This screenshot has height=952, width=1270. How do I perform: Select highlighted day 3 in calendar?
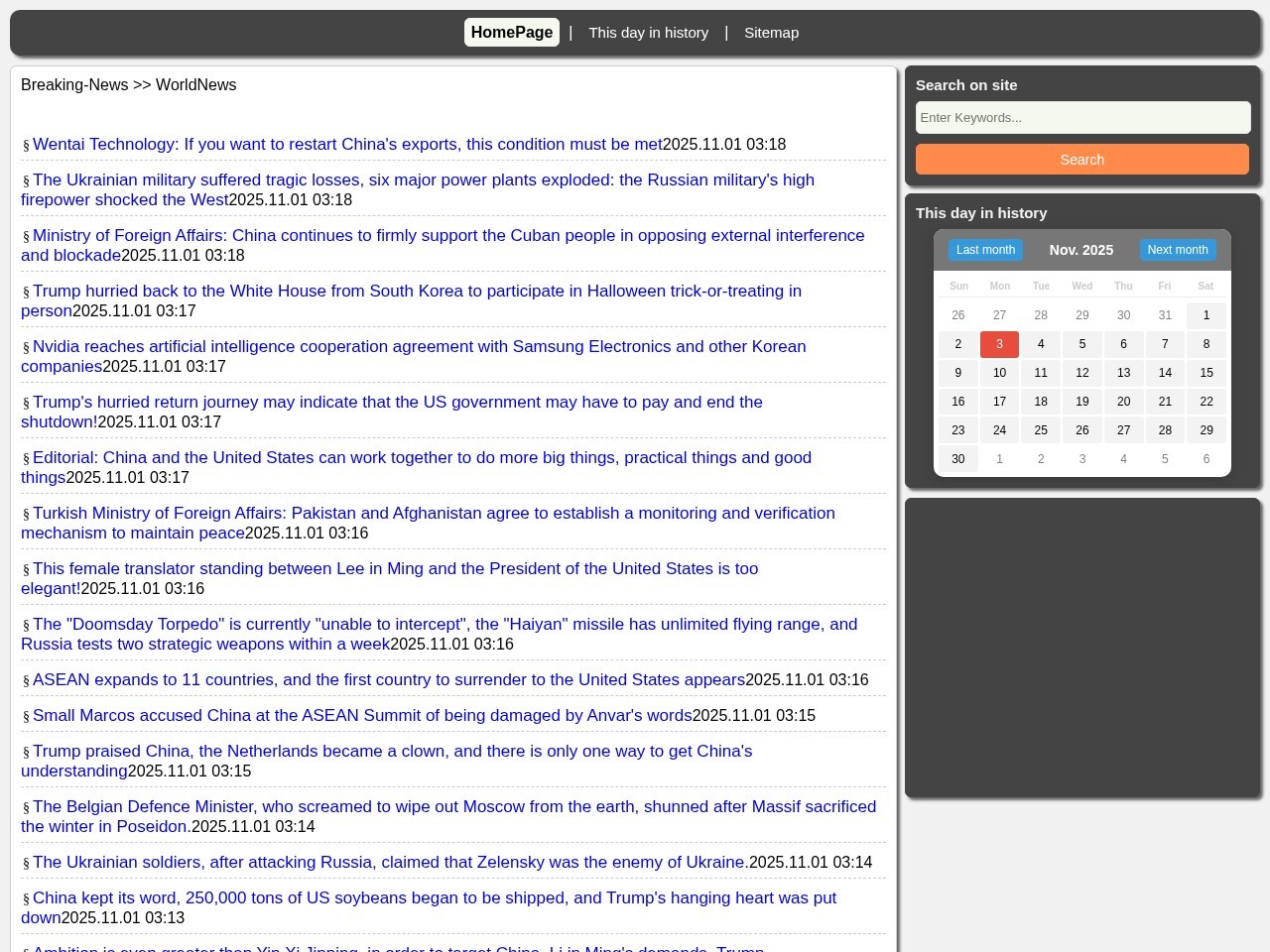(999, 344)
